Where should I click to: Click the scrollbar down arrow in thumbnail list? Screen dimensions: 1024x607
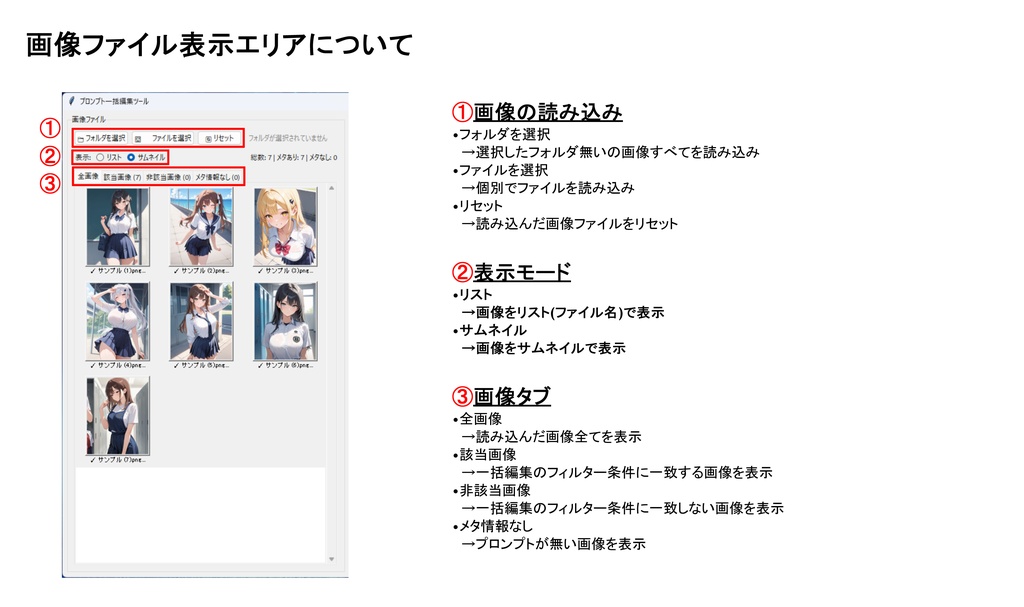(x=332, y=559)
